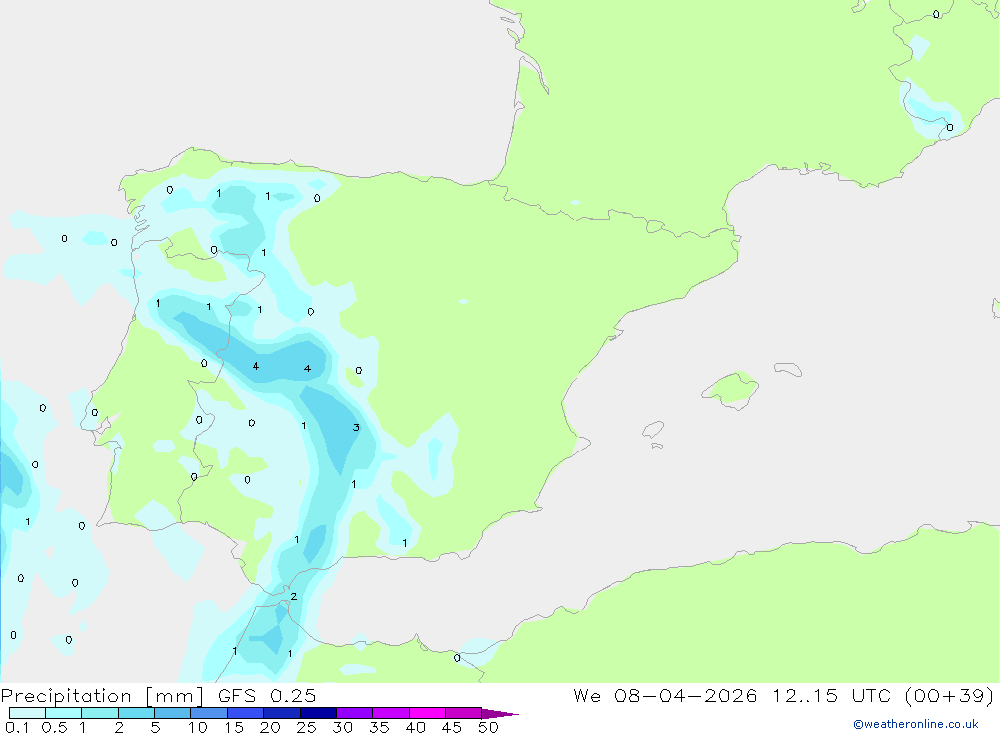Click the legend label "50"
This screenshot has width=1000, height=733.
(x=488, y=727)
